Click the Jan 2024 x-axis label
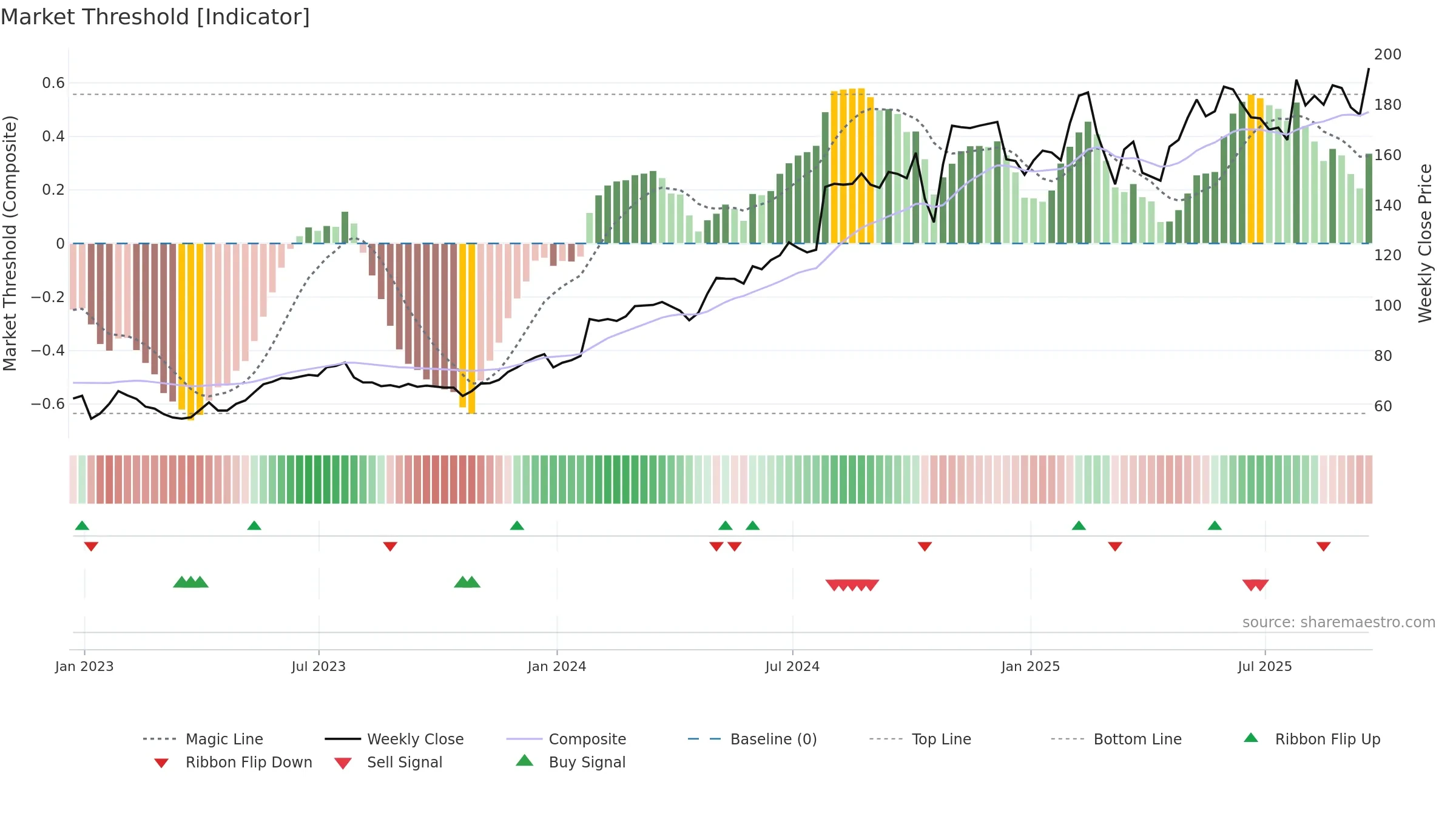This screenshot has width=1456, height=819. click(557, 666)
